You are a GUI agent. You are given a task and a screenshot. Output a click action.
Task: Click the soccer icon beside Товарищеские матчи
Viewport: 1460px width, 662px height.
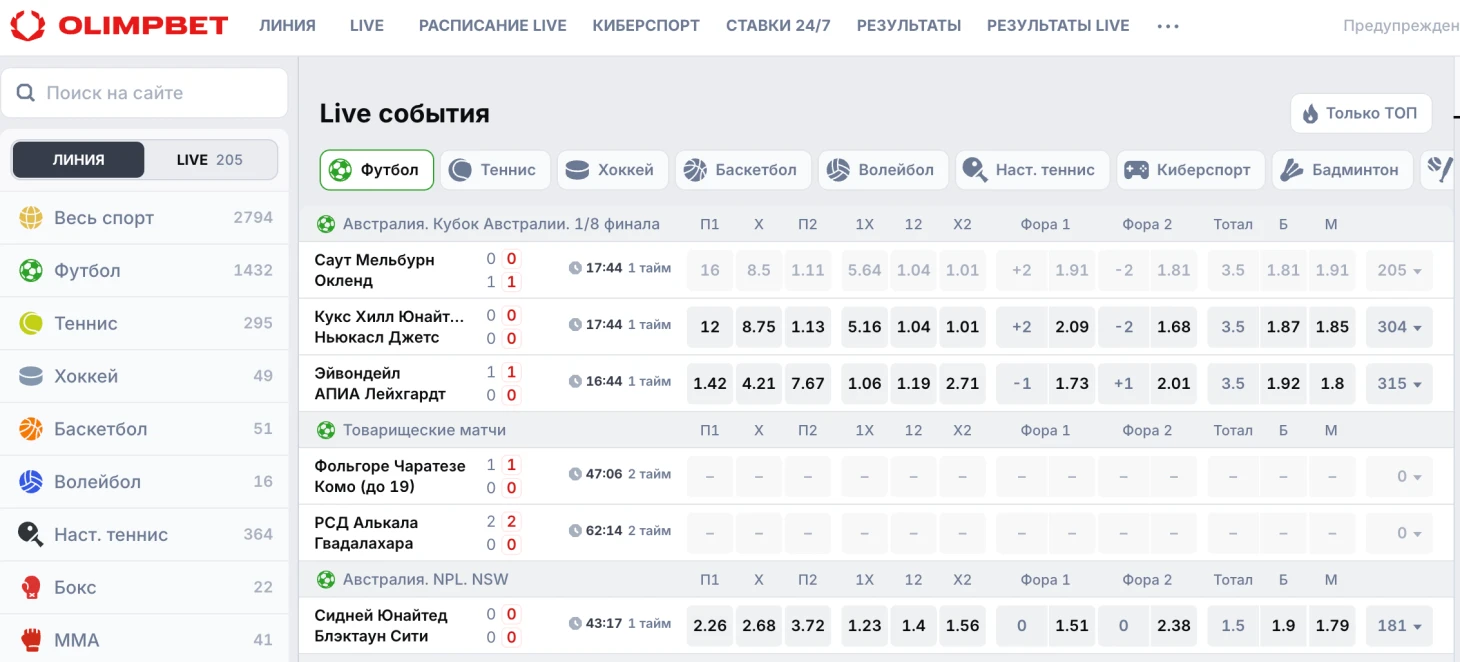[326, 430]
